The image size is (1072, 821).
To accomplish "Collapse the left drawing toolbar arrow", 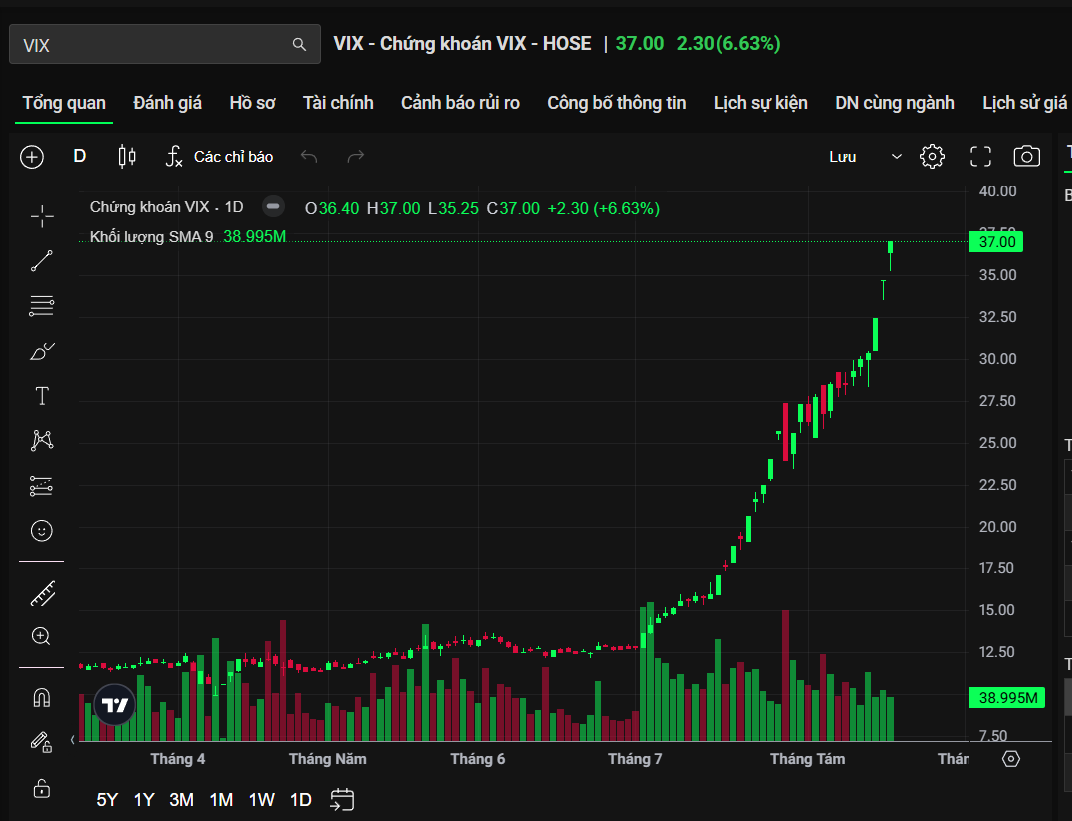I will (72, 740).
